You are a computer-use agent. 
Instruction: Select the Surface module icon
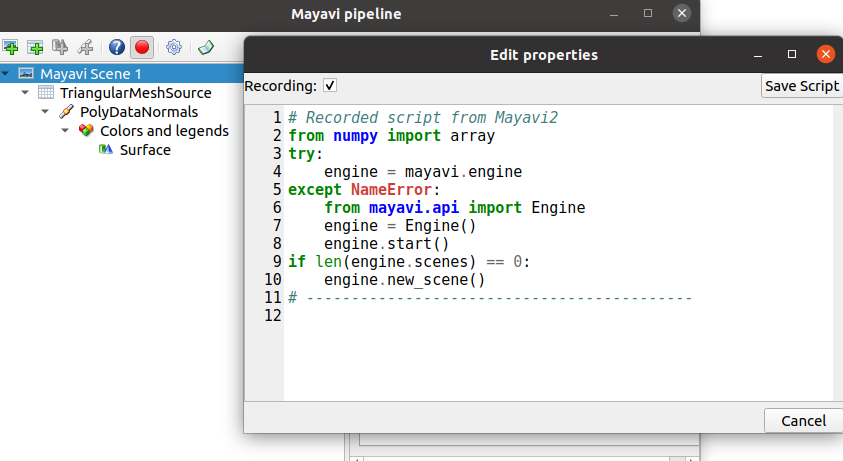105,150
